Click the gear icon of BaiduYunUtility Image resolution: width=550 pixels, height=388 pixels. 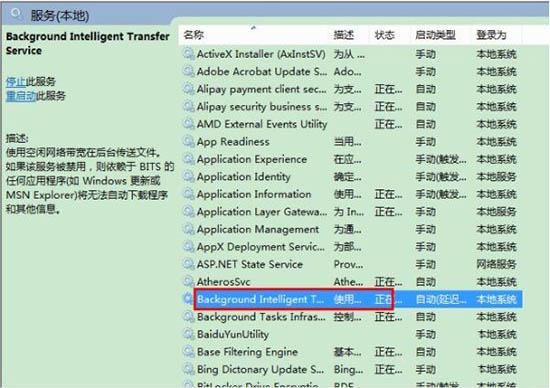click(188, 334)
